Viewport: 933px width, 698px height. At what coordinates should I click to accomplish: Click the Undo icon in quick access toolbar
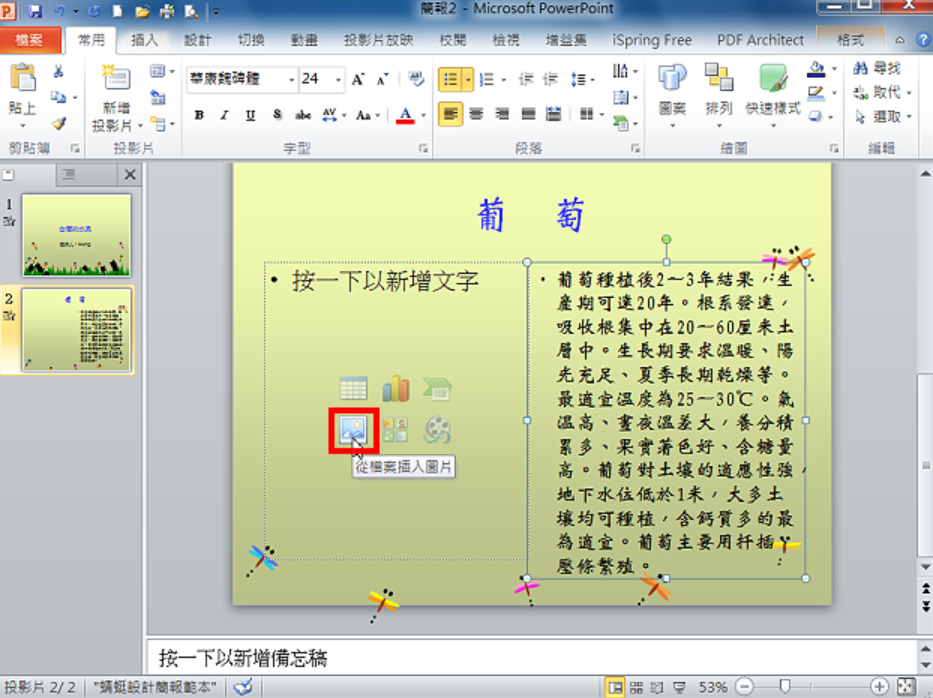(x=60, y=11)
